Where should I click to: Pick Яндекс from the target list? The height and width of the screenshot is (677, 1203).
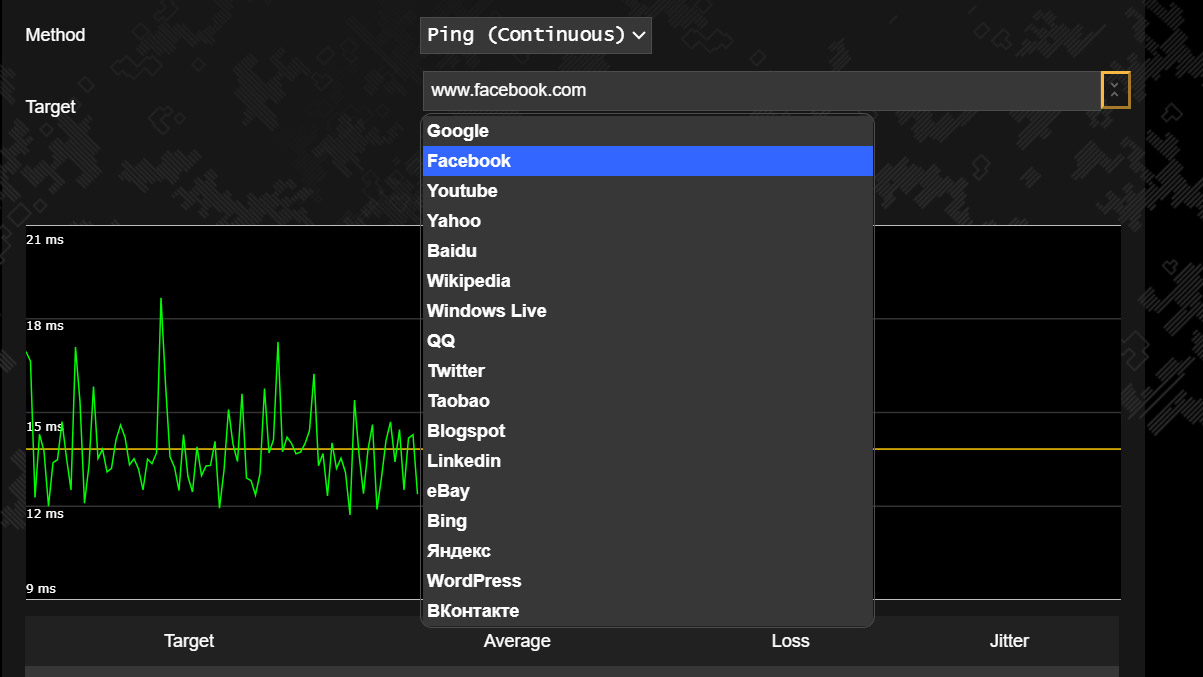click(647, 551)
